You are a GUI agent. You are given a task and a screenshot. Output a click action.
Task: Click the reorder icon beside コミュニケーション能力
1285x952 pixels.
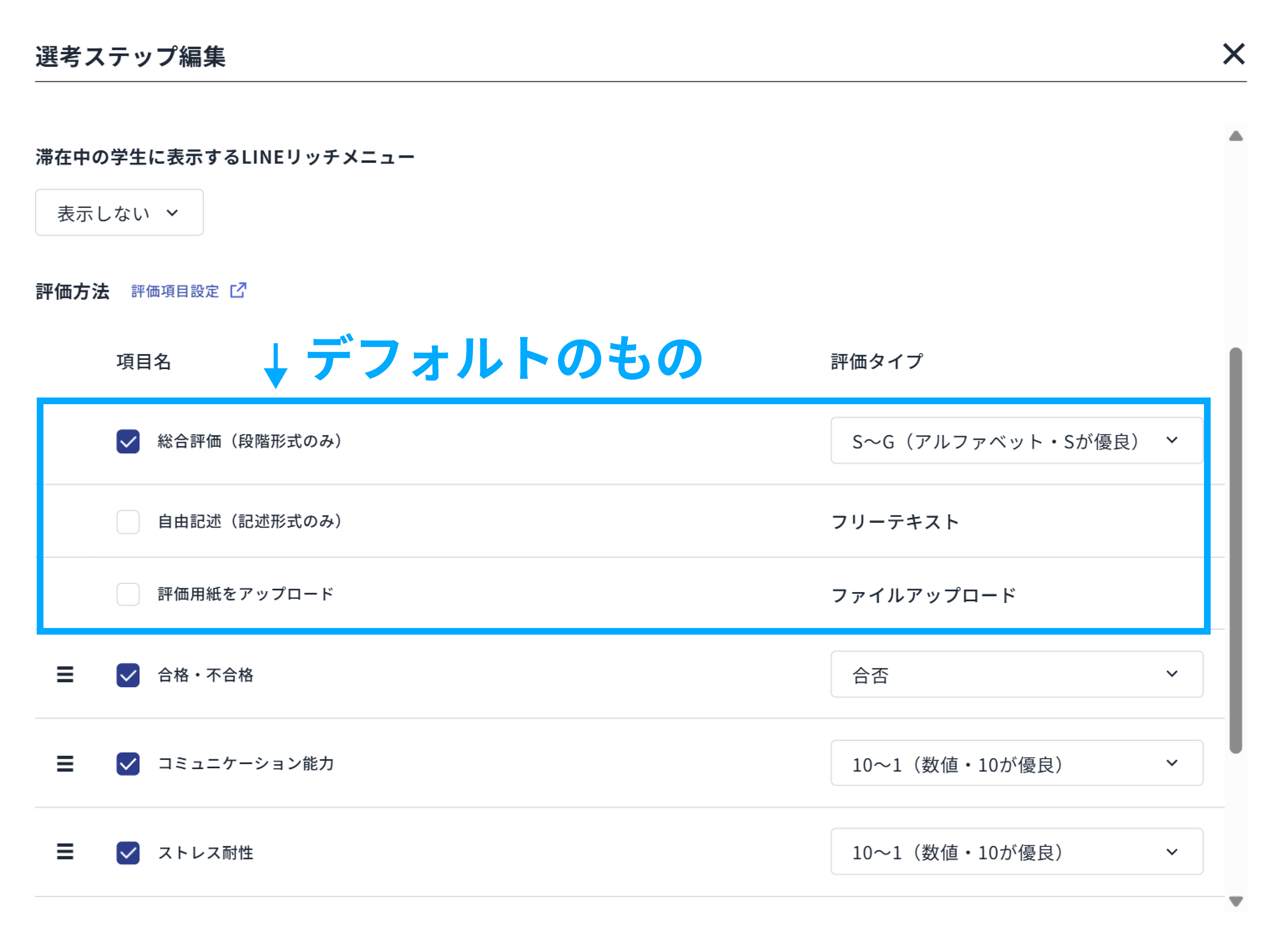(65, 764)
